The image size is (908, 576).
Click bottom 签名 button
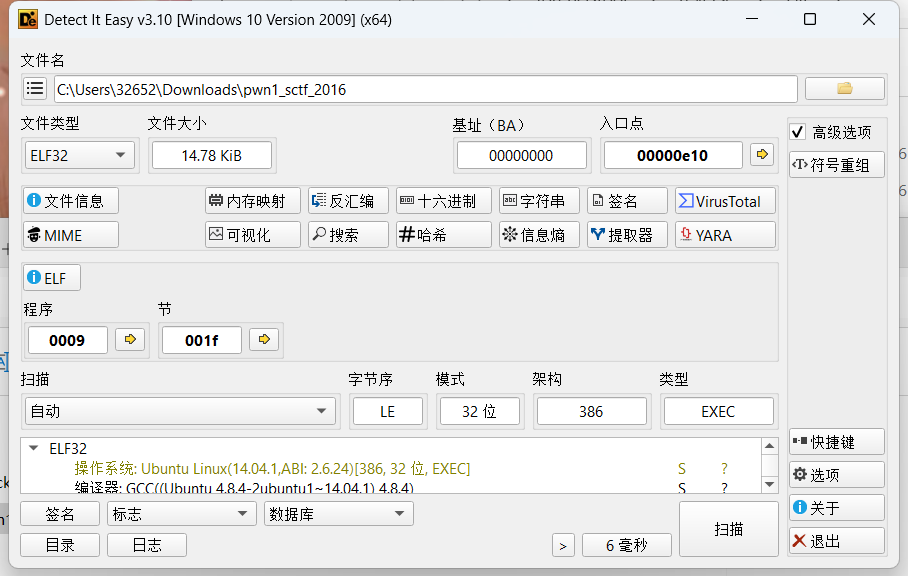(60, 513)
